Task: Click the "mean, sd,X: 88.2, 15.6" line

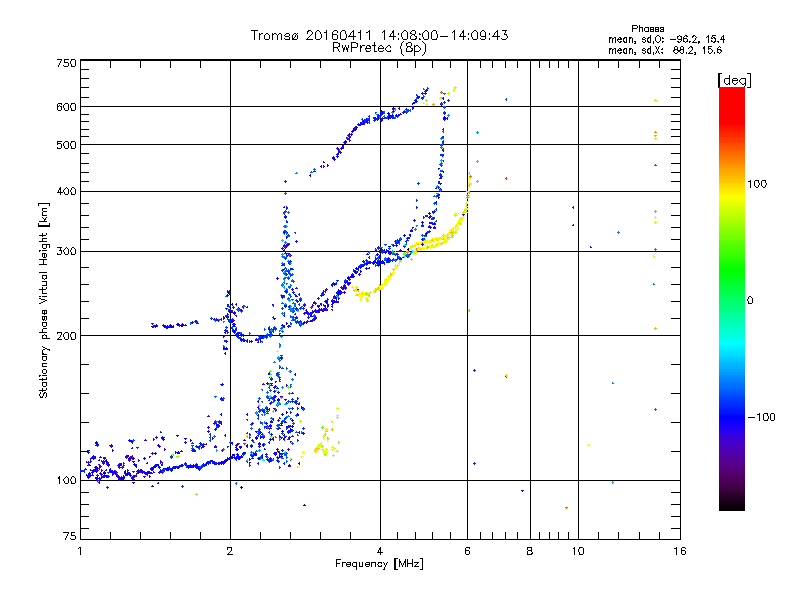Action: 665,50
